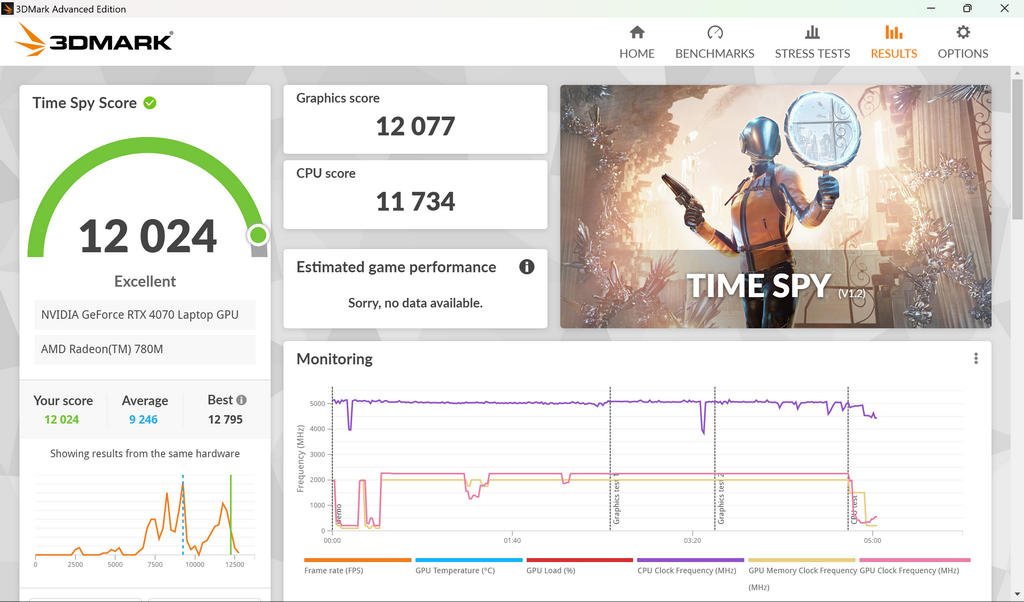Click the scroll up arrow
1024x602 pixels.
point(1017,72)
